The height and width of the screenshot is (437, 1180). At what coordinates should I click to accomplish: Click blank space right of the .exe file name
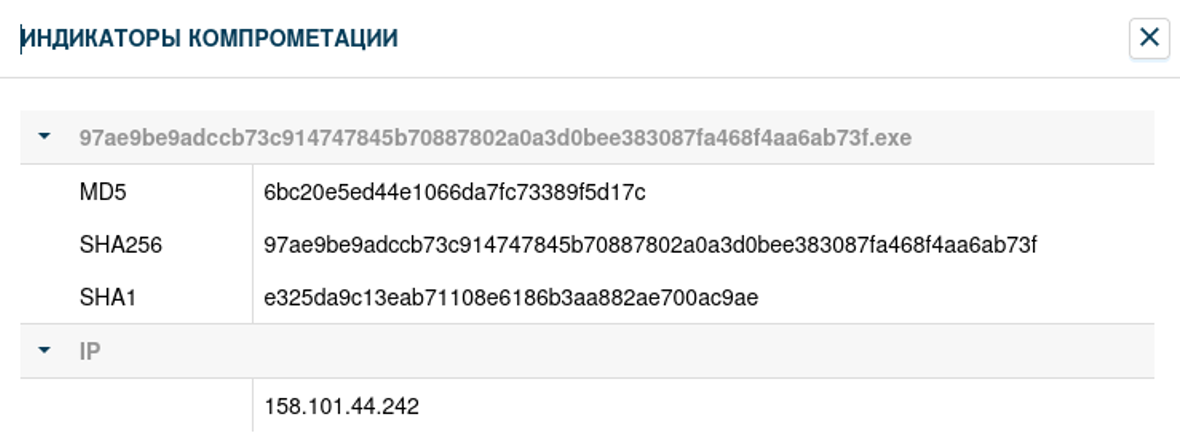coord(1030,138)
